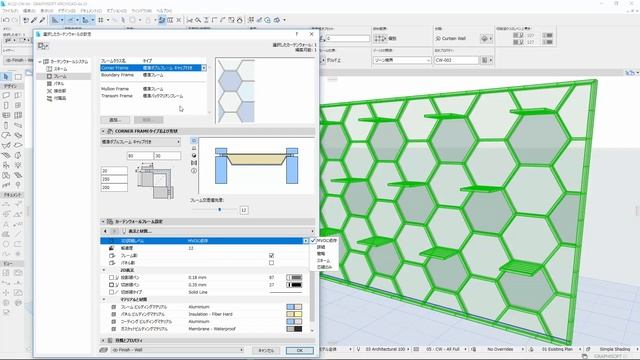Image resolution: width=640 pixels, height=360 pixels.
Task: Select the Pick Up Parameters eyedropper
Action: (x=34, y=20)
